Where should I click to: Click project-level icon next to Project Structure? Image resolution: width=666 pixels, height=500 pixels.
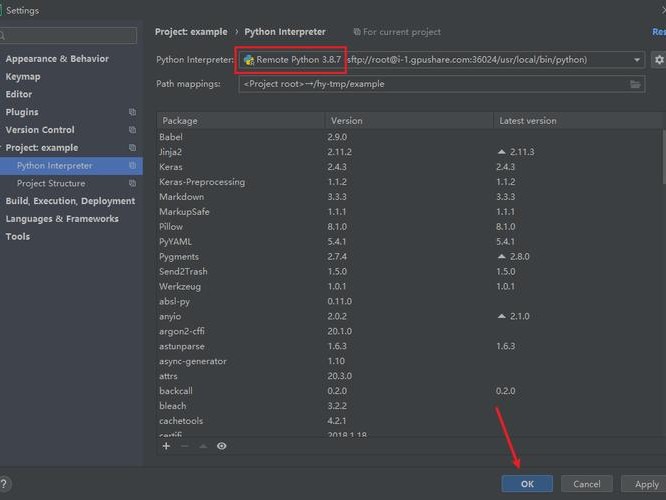pos(133,183)
